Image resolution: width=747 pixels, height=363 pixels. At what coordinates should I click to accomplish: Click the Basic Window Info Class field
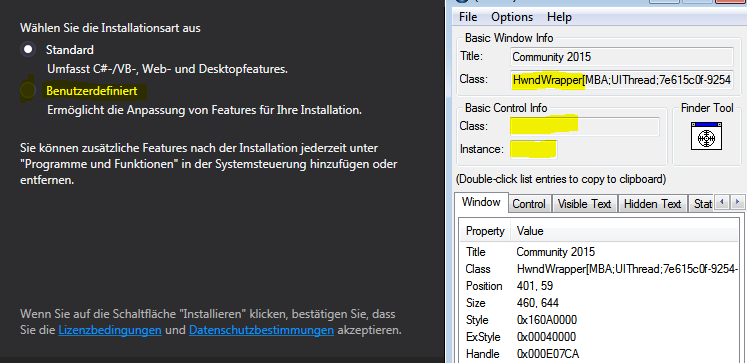click(x=621, y=80)
